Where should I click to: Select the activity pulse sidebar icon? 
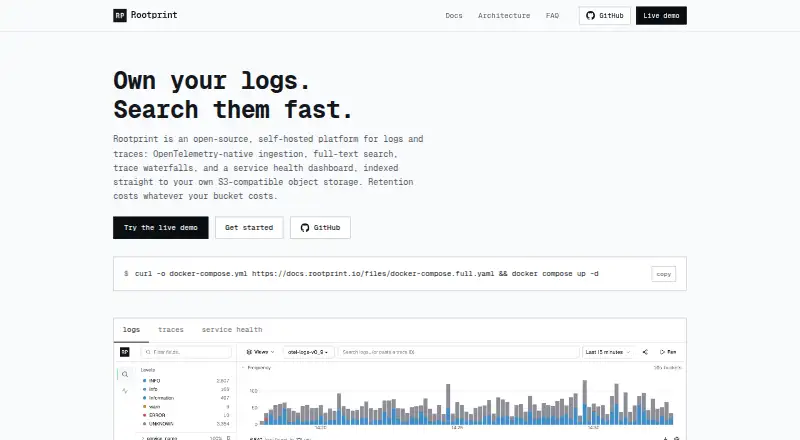(x=125, y=391)
